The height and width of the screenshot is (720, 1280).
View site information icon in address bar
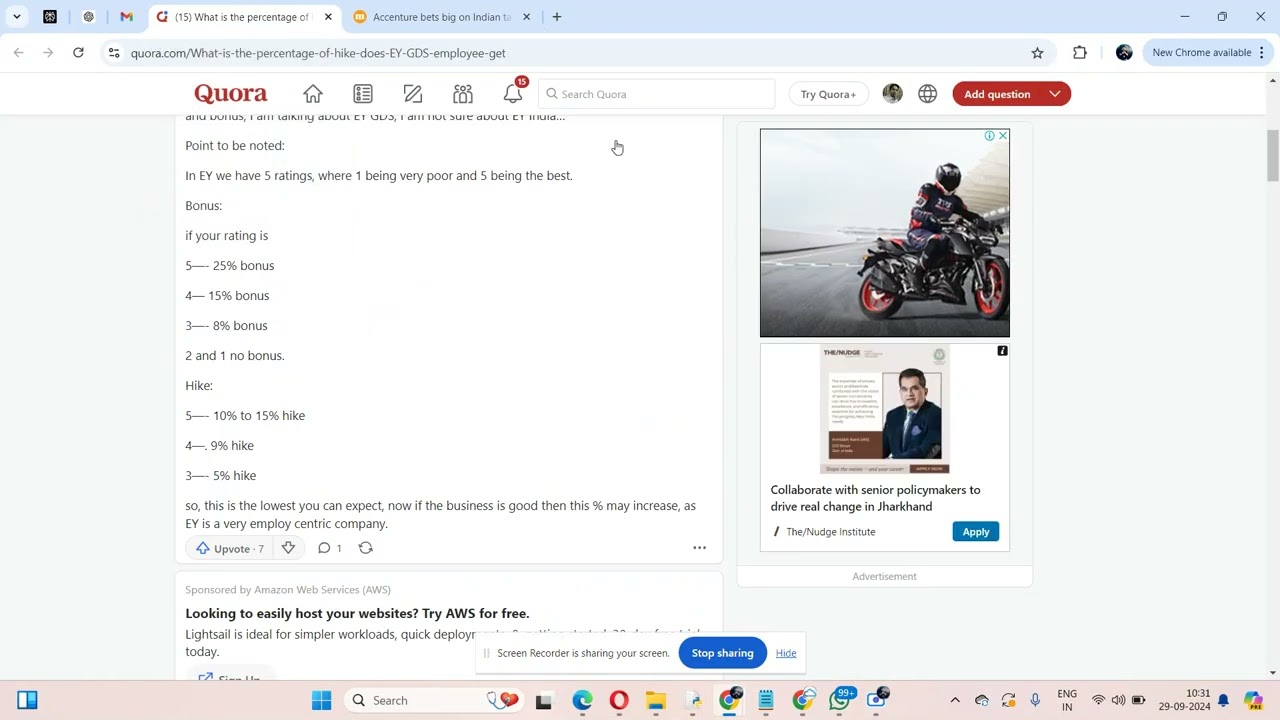click(114, 53)
